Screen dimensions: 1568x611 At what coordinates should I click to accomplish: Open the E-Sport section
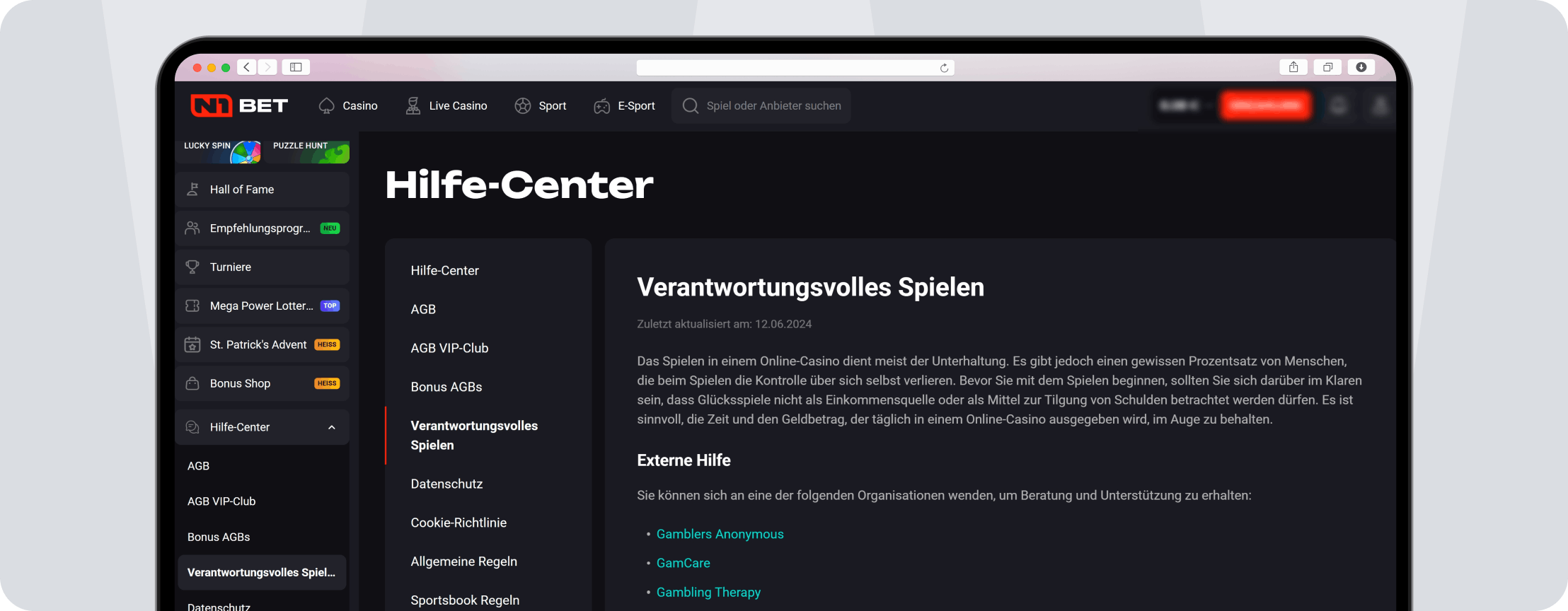click(x=625, y=105)
